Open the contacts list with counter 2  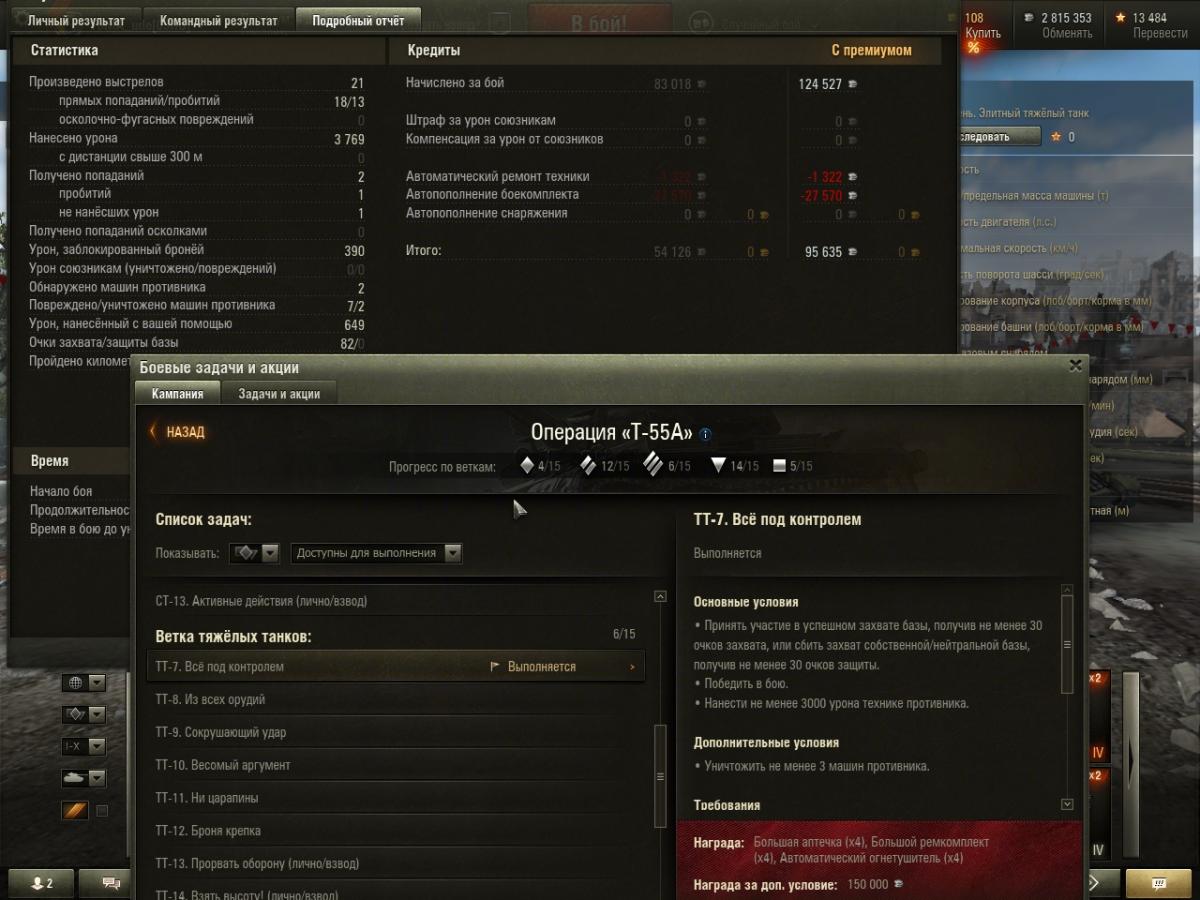pos(41,883)
